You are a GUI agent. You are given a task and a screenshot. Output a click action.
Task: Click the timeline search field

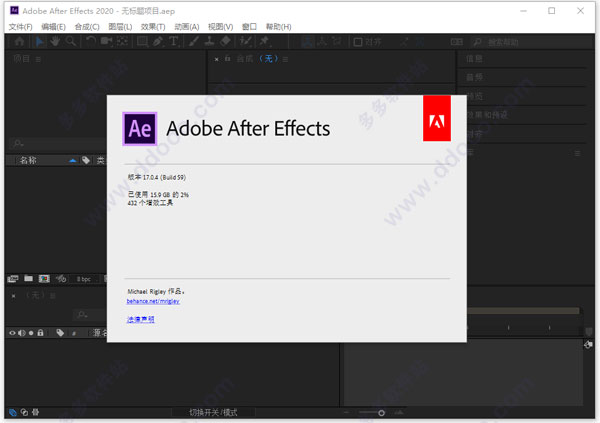click(x=90, y=315)
